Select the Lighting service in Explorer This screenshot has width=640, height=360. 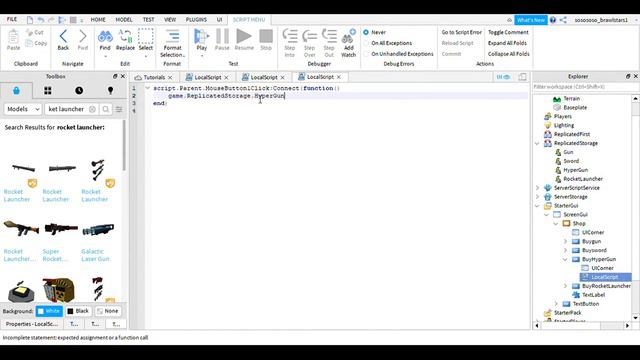tap(564, 125)
